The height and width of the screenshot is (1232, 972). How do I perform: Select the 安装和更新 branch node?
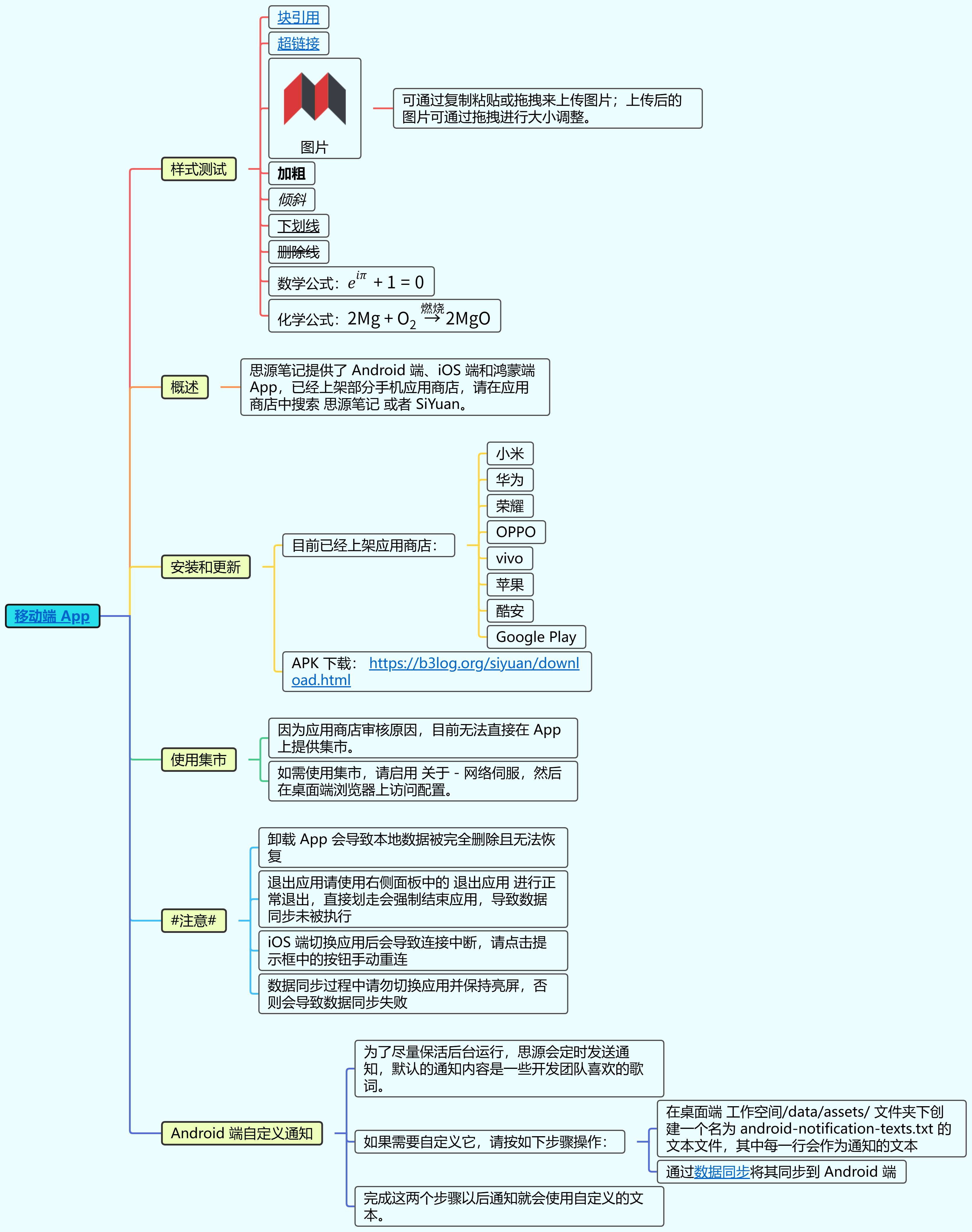pyautogui.click(x=206, y=567)
